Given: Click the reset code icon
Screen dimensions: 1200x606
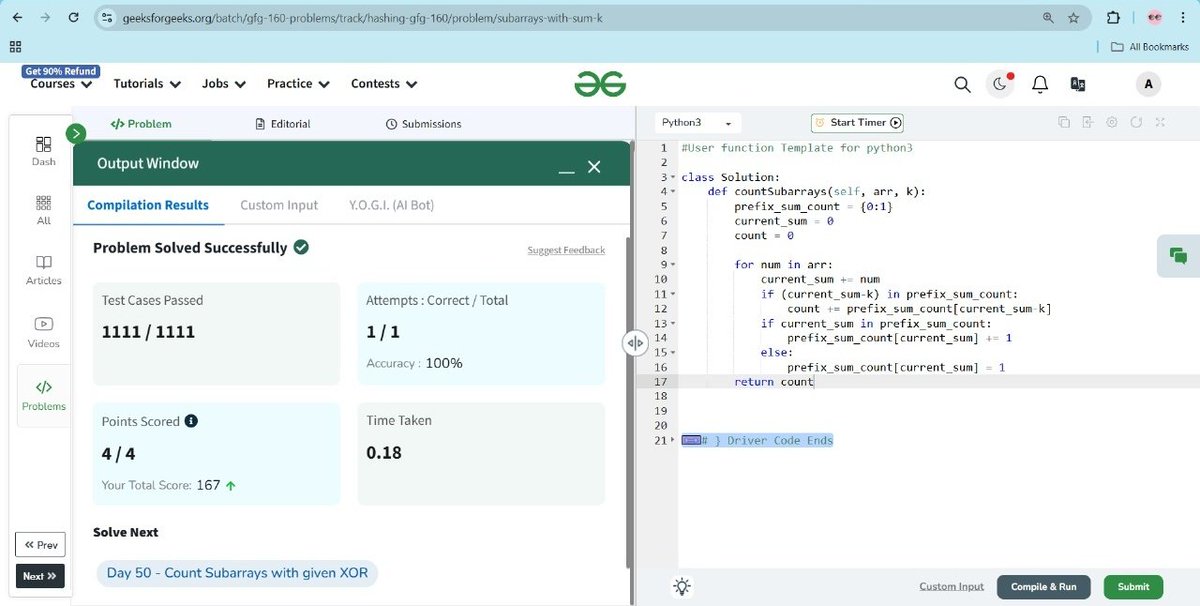Looking at the screenshot, I should (1136, 122).
